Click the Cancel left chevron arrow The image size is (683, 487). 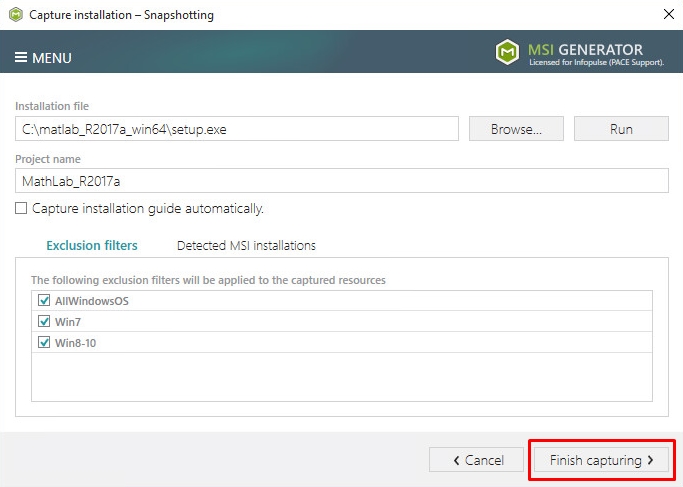[456, 460]
